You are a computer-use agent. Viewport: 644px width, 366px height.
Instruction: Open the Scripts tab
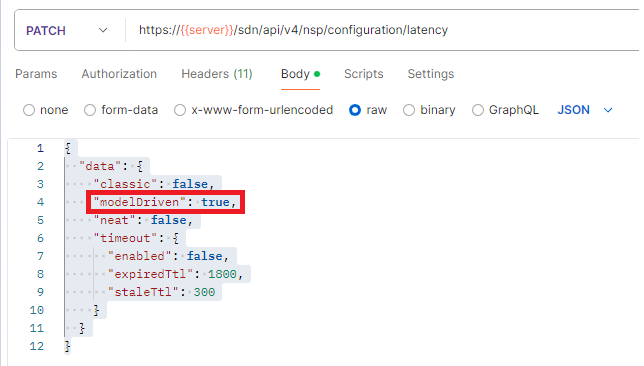pos(363,74)
